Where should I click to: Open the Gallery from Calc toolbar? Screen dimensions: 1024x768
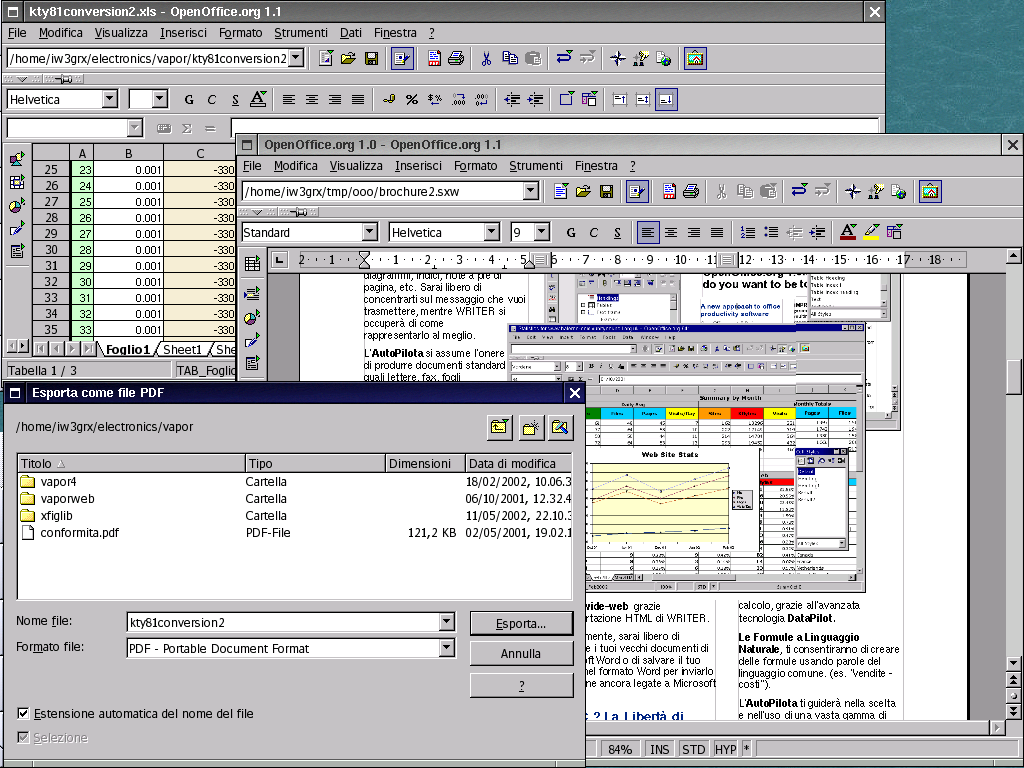(695, 59)
